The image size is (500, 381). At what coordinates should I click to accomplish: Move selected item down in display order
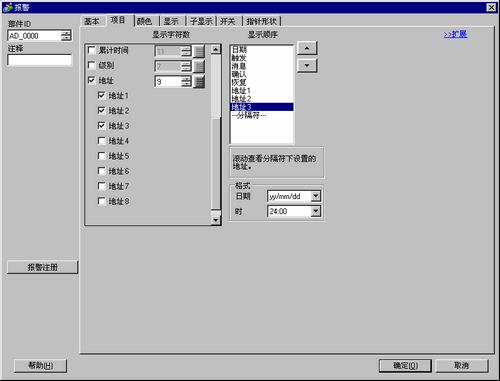click(x=307, y=66)
